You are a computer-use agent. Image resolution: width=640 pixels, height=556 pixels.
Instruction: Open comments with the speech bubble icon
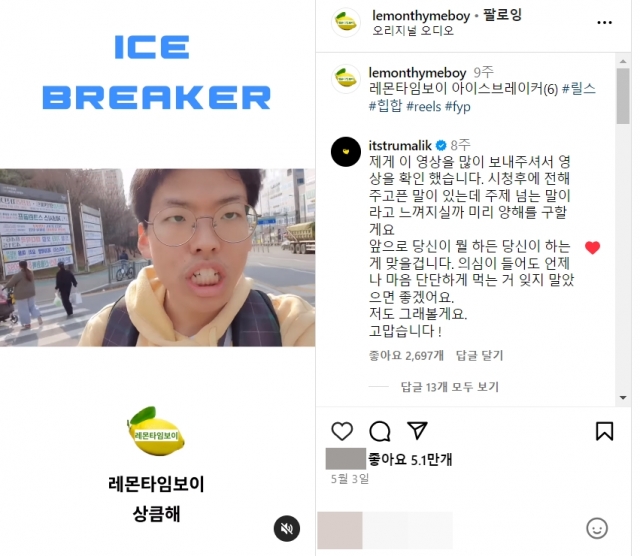pos(380,431)
